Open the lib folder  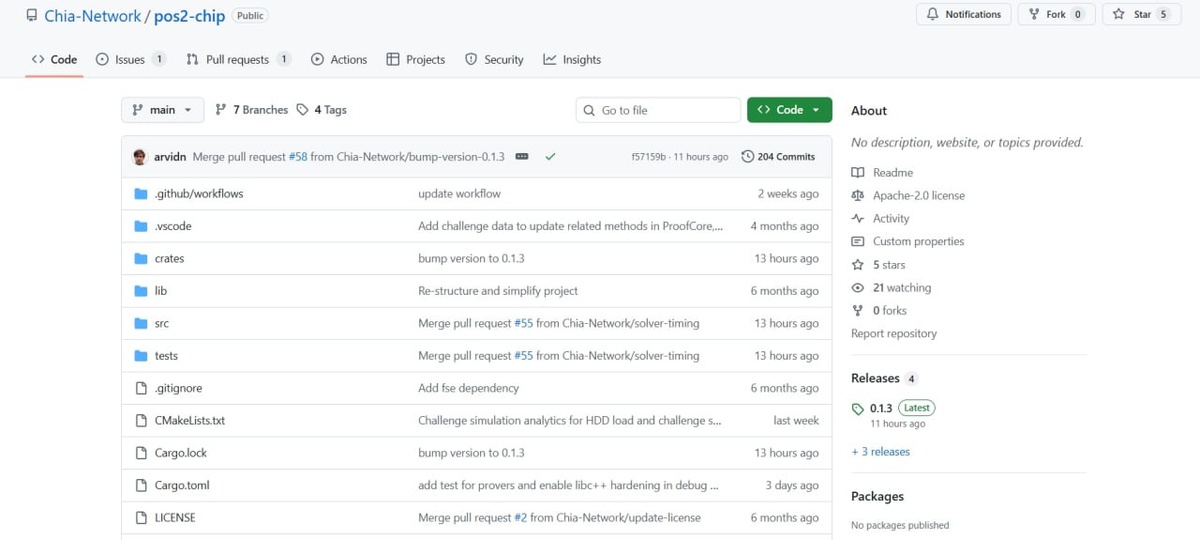pyautogui.click(x=160, y=291)
